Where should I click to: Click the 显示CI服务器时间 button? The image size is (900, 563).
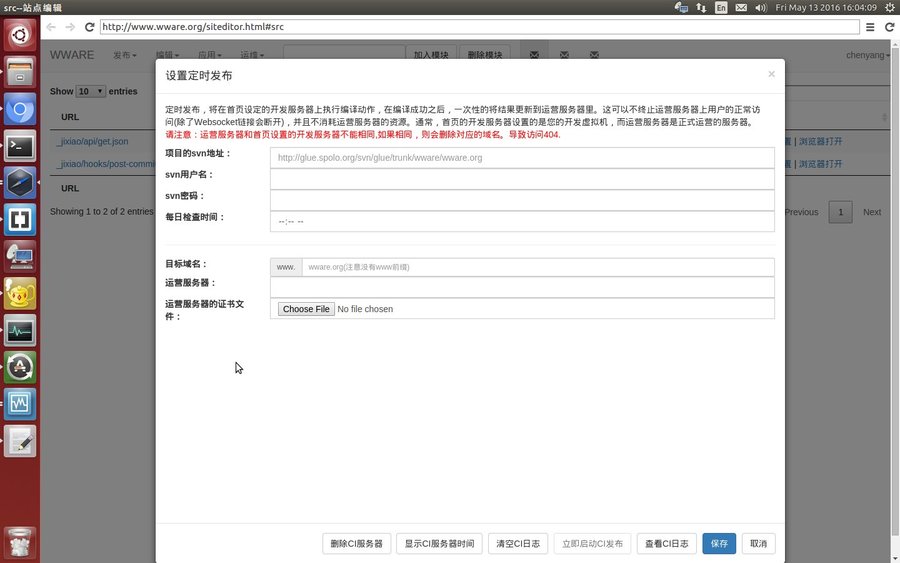(439, 543)
